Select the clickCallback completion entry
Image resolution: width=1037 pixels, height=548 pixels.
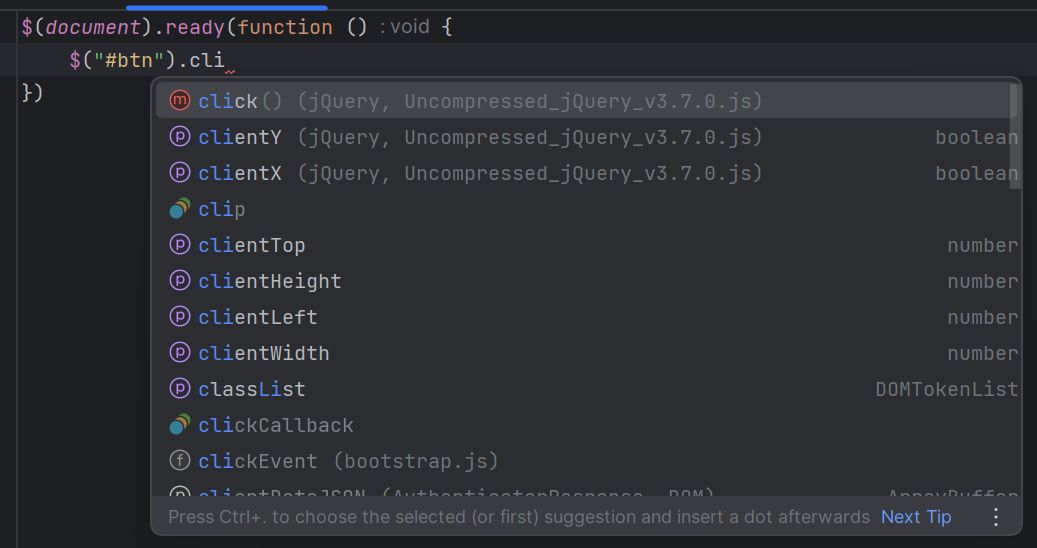click(x=587, y=424)
